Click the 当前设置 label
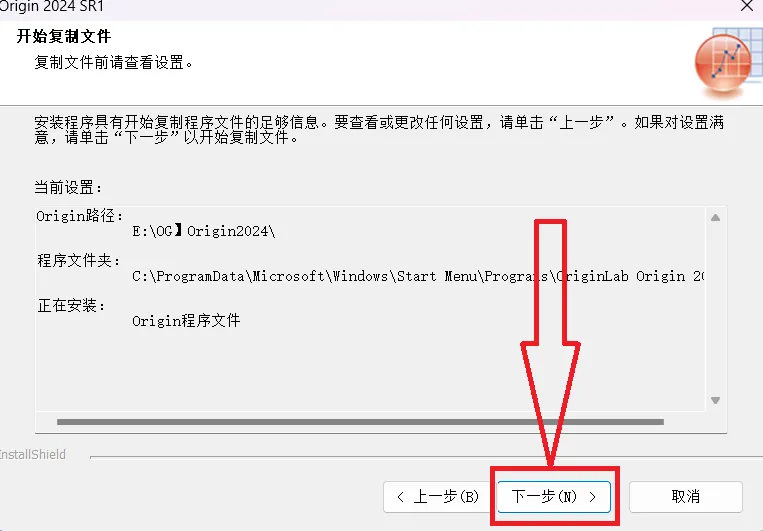 (x=69, y=187)
